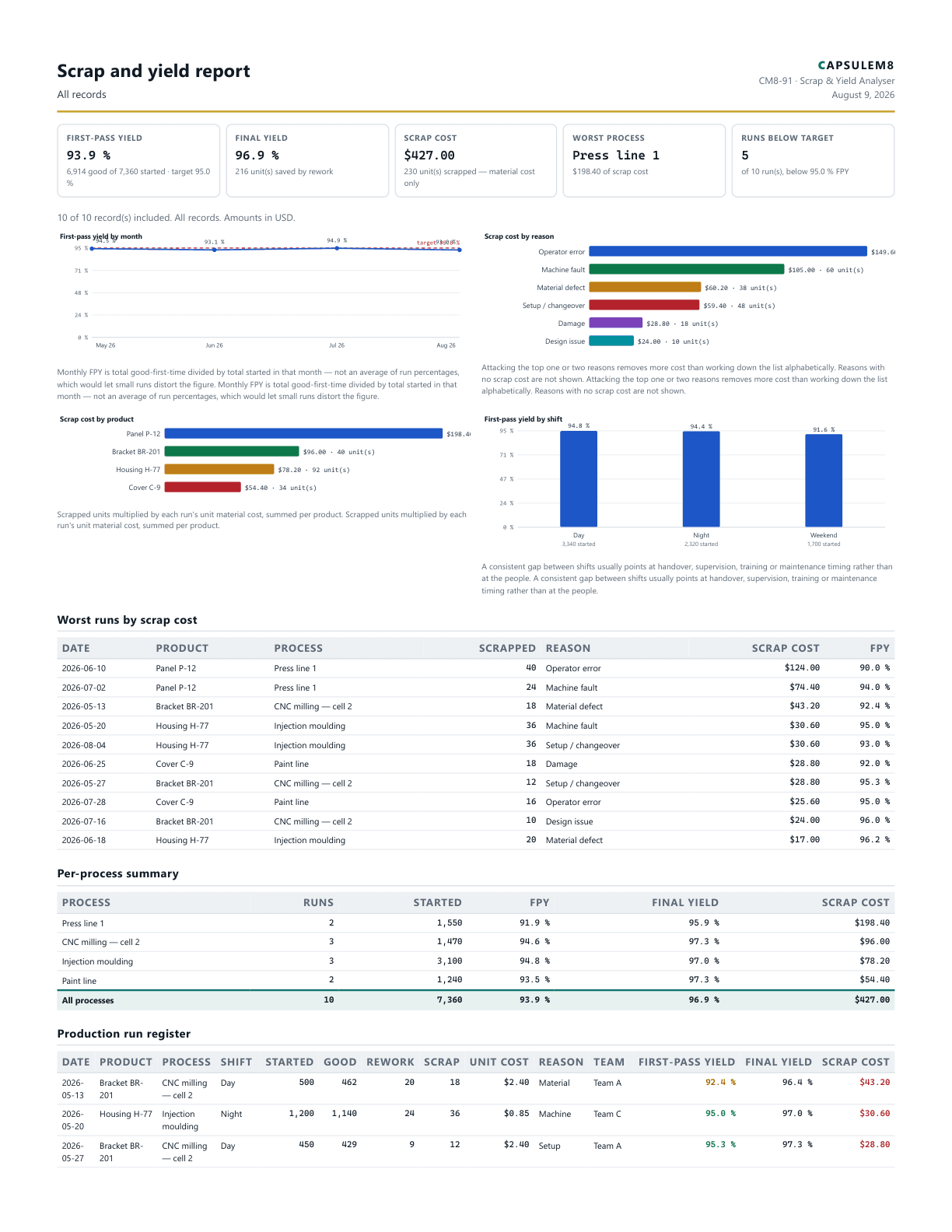
Task: Click the $427.00 total in per-process table
Action: pos(872,999)
